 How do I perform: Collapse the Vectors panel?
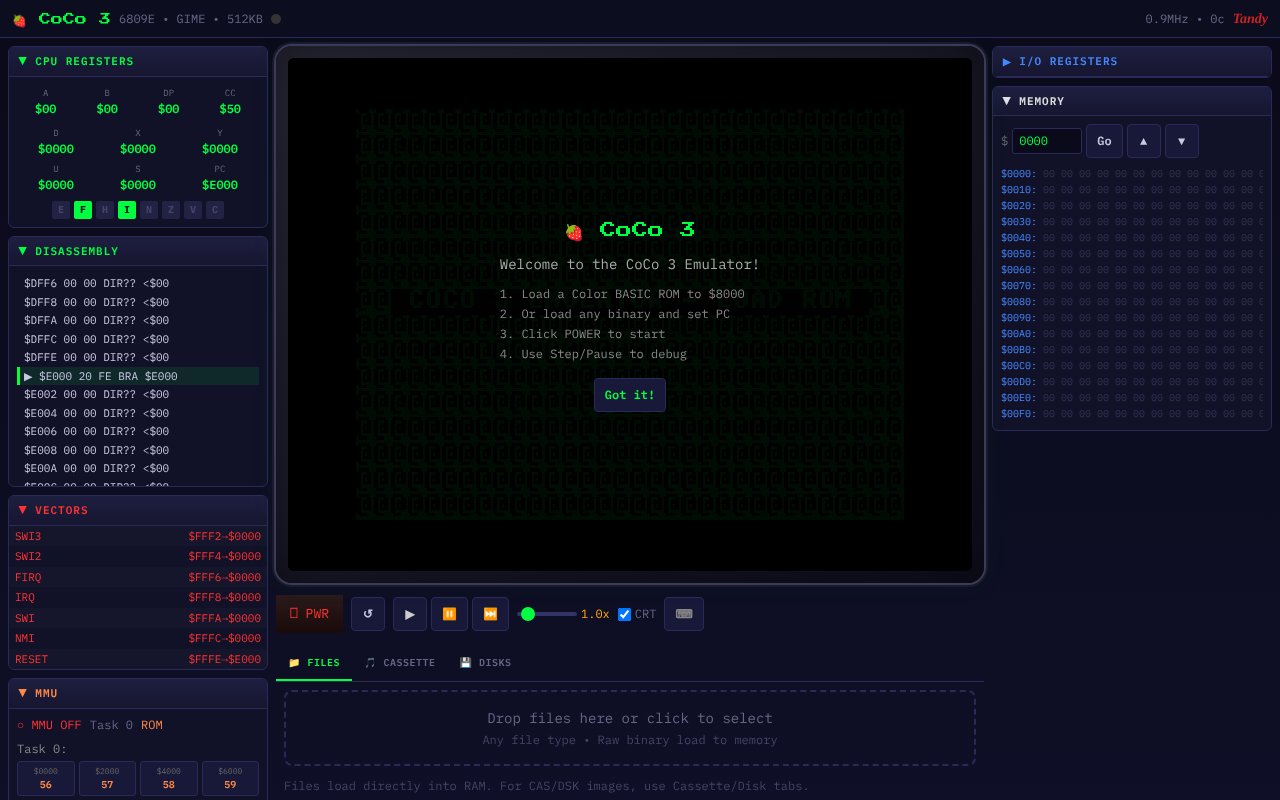[x=23, y=510]
